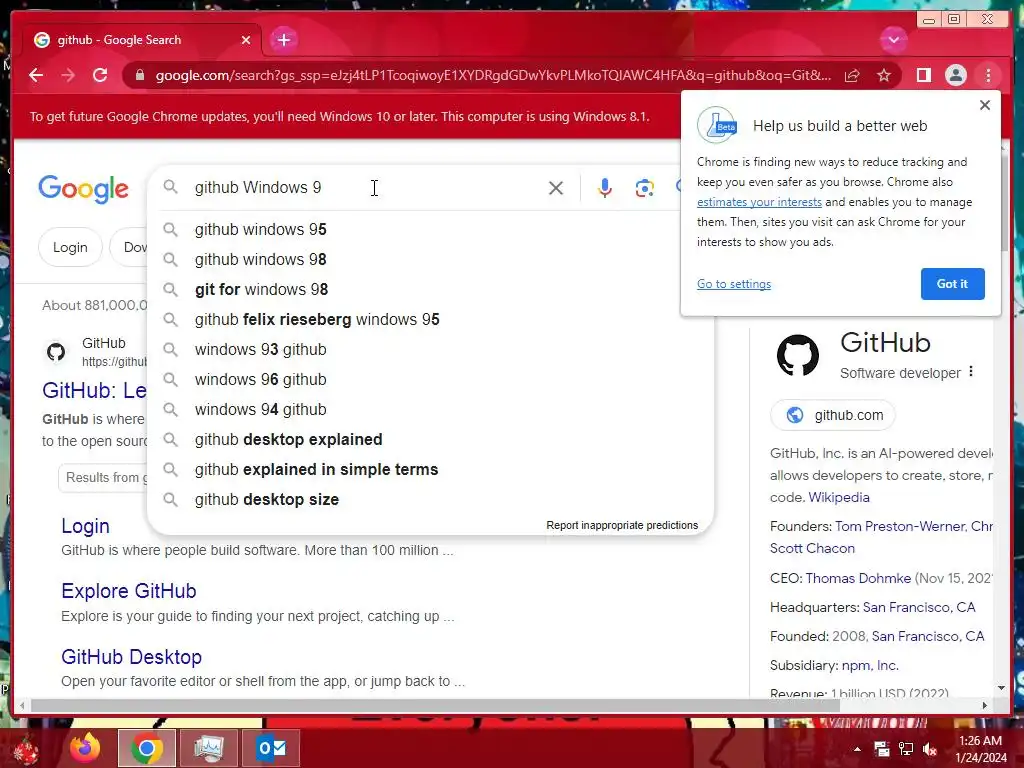Open the GitHub Desktop result

click(131, 656)
